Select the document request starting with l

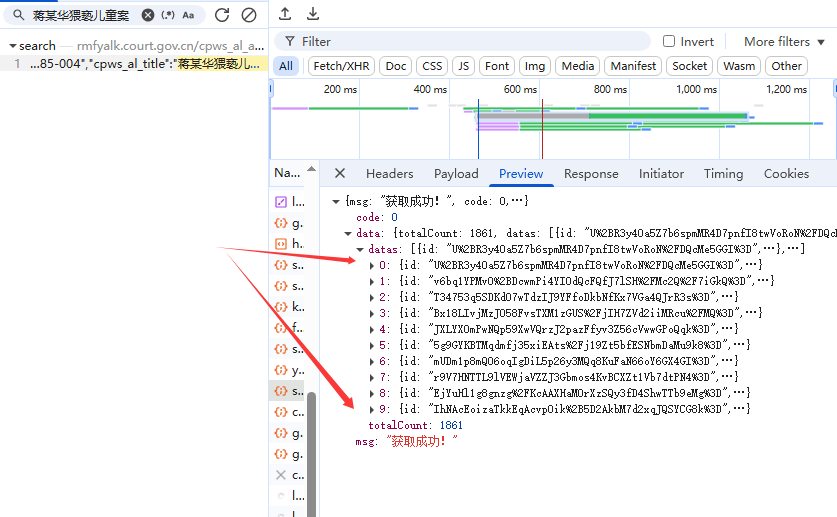coord(288,202)
